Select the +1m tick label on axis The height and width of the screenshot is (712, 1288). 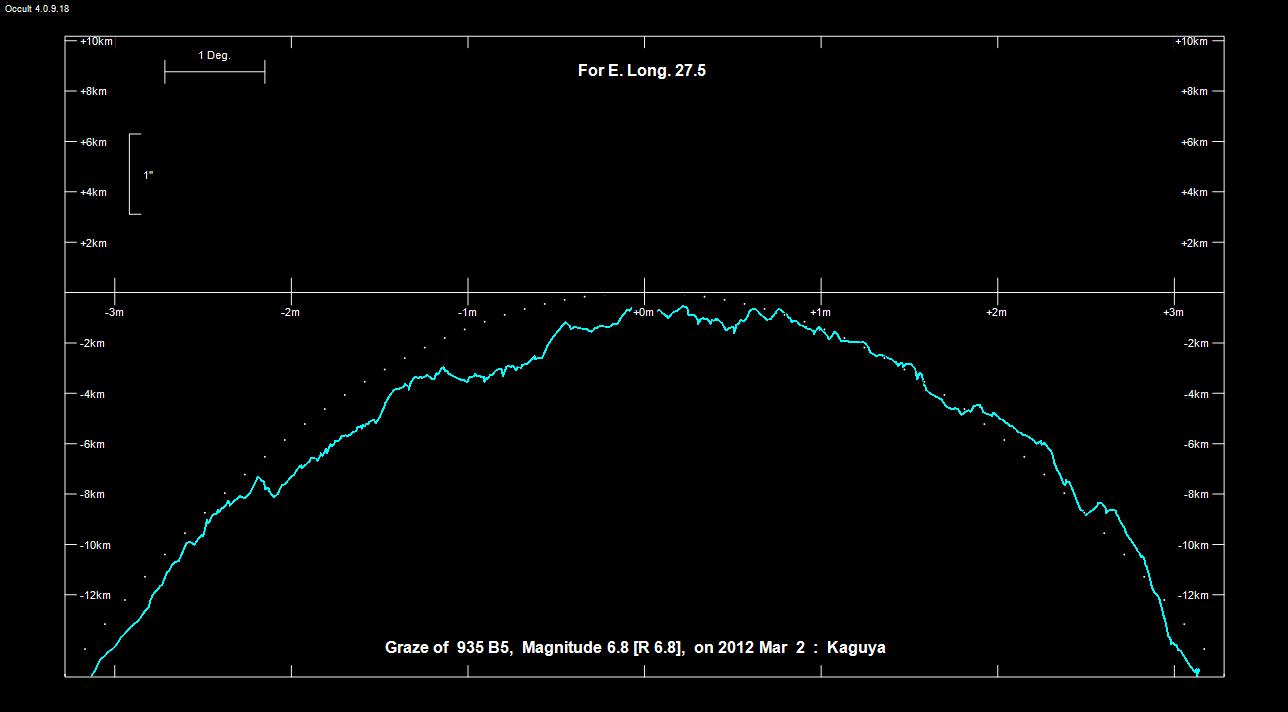(x=820, y=313)
